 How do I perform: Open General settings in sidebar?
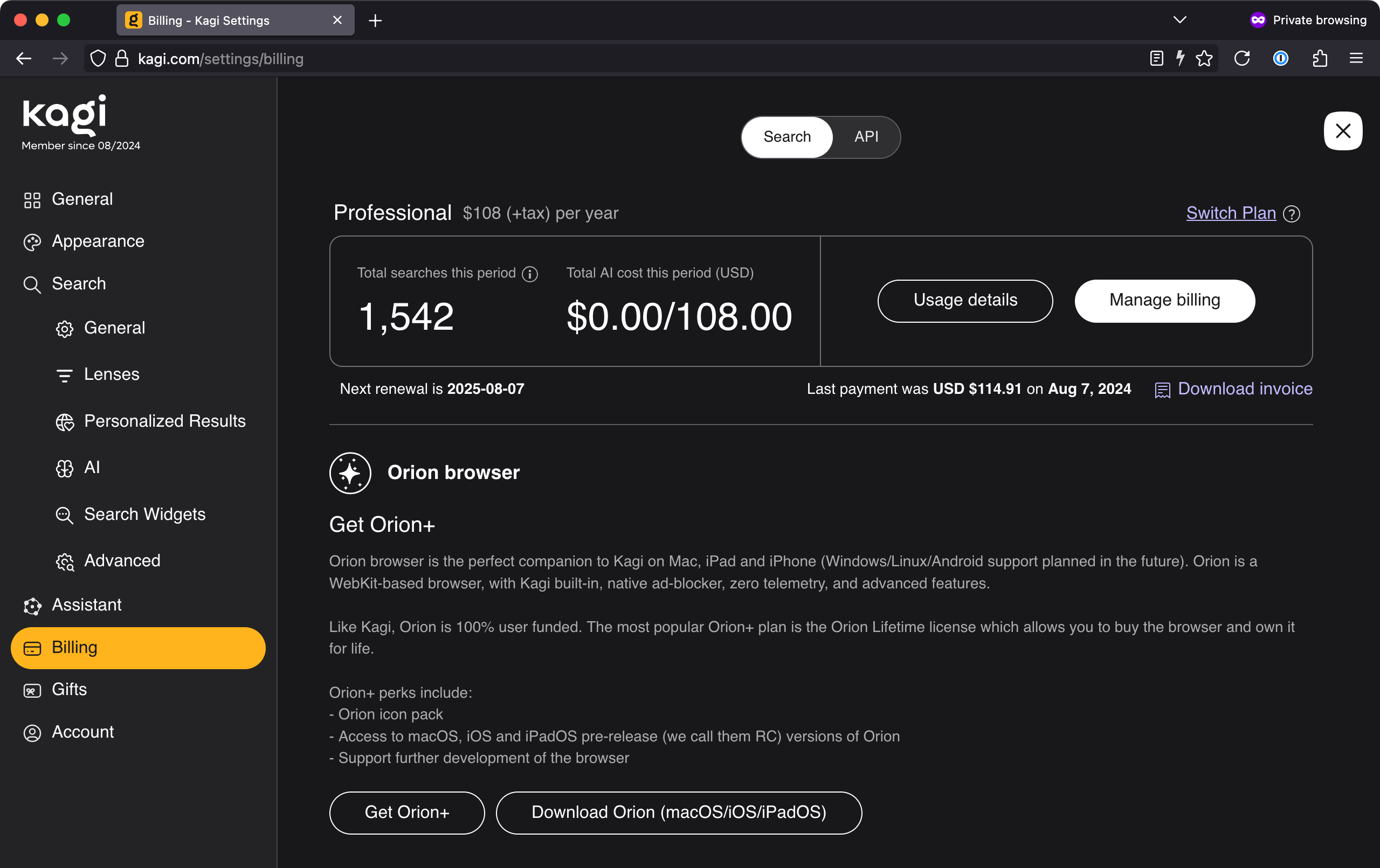click(138, 199)
